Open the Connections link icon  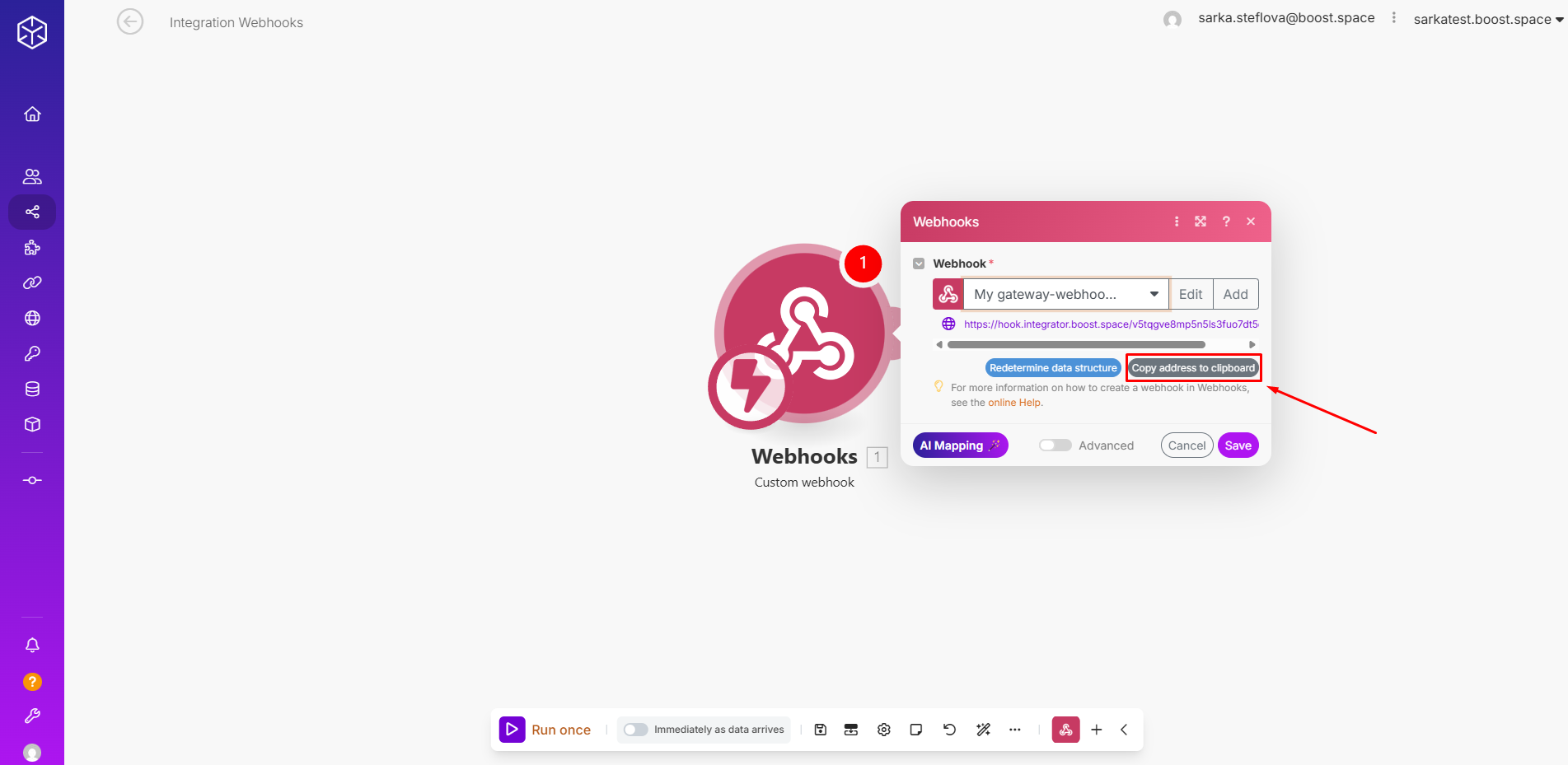32,283
